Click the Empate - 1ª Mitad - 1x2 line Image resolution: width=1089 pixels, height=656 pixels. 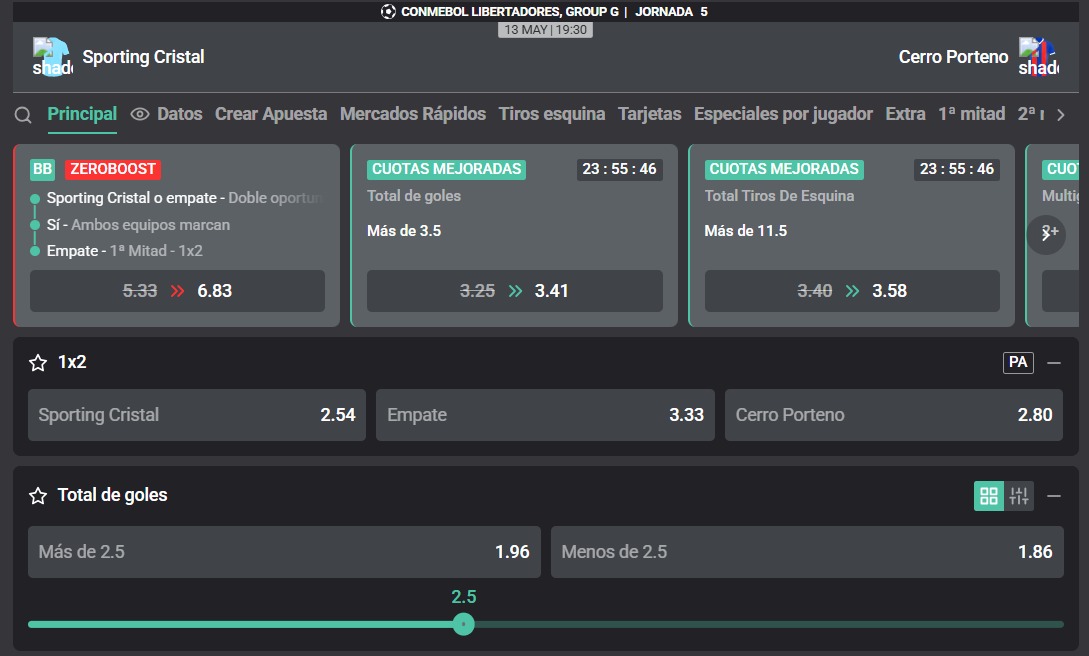[124, 251]
